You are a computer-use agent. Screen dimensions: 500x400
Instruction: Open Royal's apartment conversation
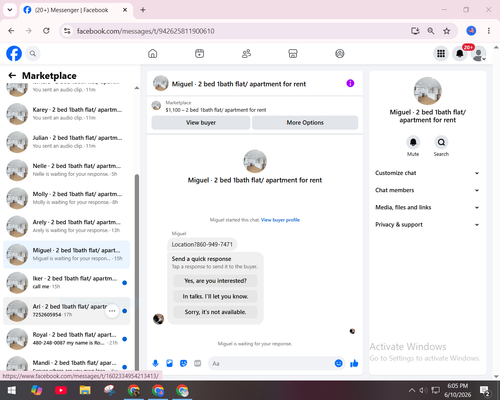pyautogui.click(x=67, y=339)
